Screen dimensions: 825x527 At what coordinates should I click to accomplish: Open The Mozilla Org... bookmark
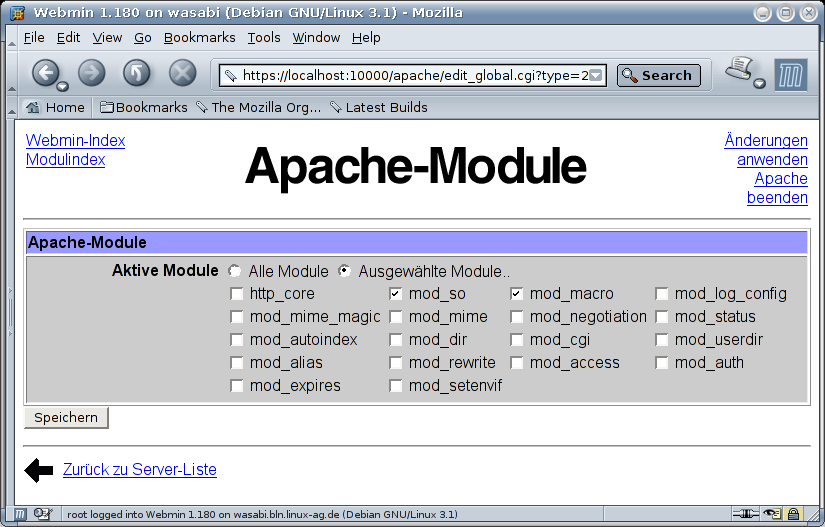258,107
